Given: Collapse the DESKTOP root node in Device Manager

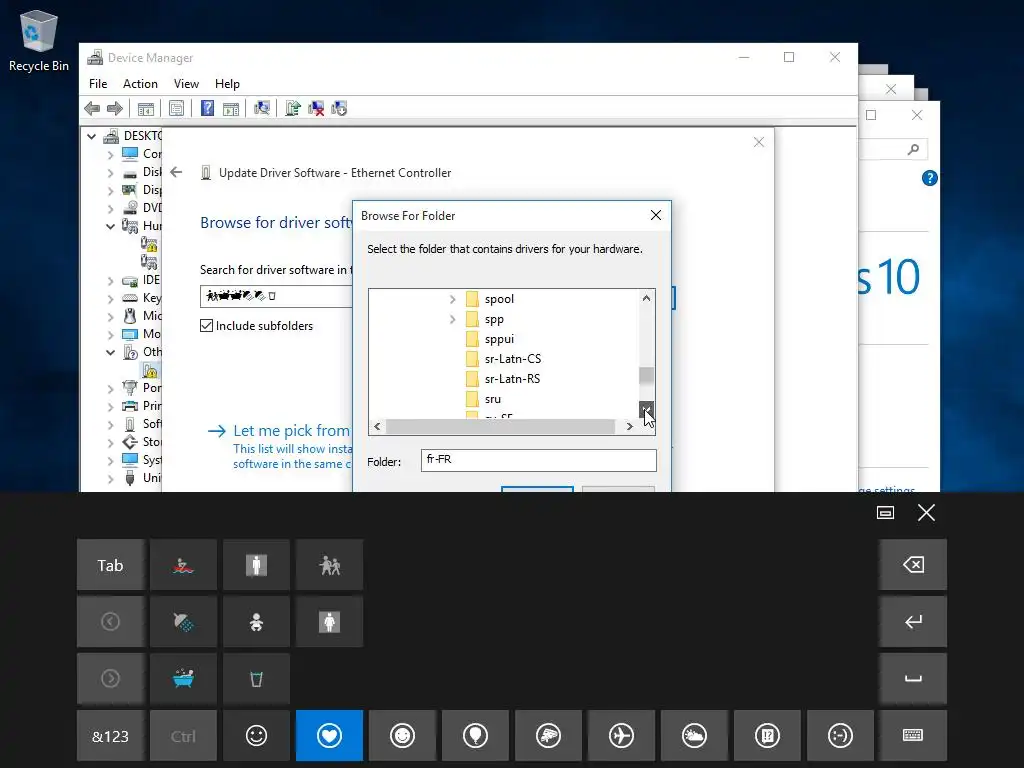Looking at the screenshot, I should (x=91, y=136).
